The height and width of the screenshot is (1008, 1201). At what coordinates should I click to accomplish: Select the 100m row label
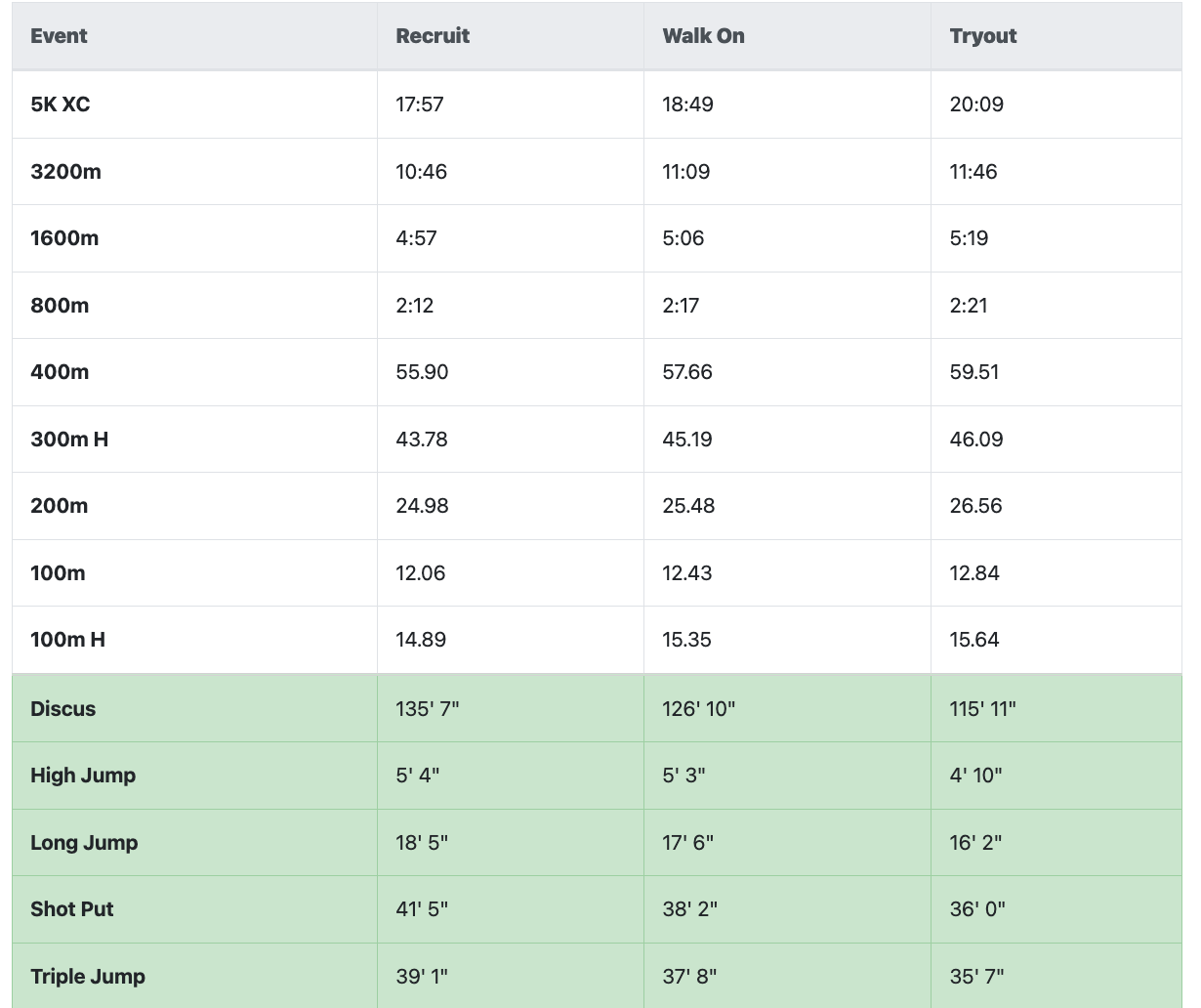coord(58,573)
